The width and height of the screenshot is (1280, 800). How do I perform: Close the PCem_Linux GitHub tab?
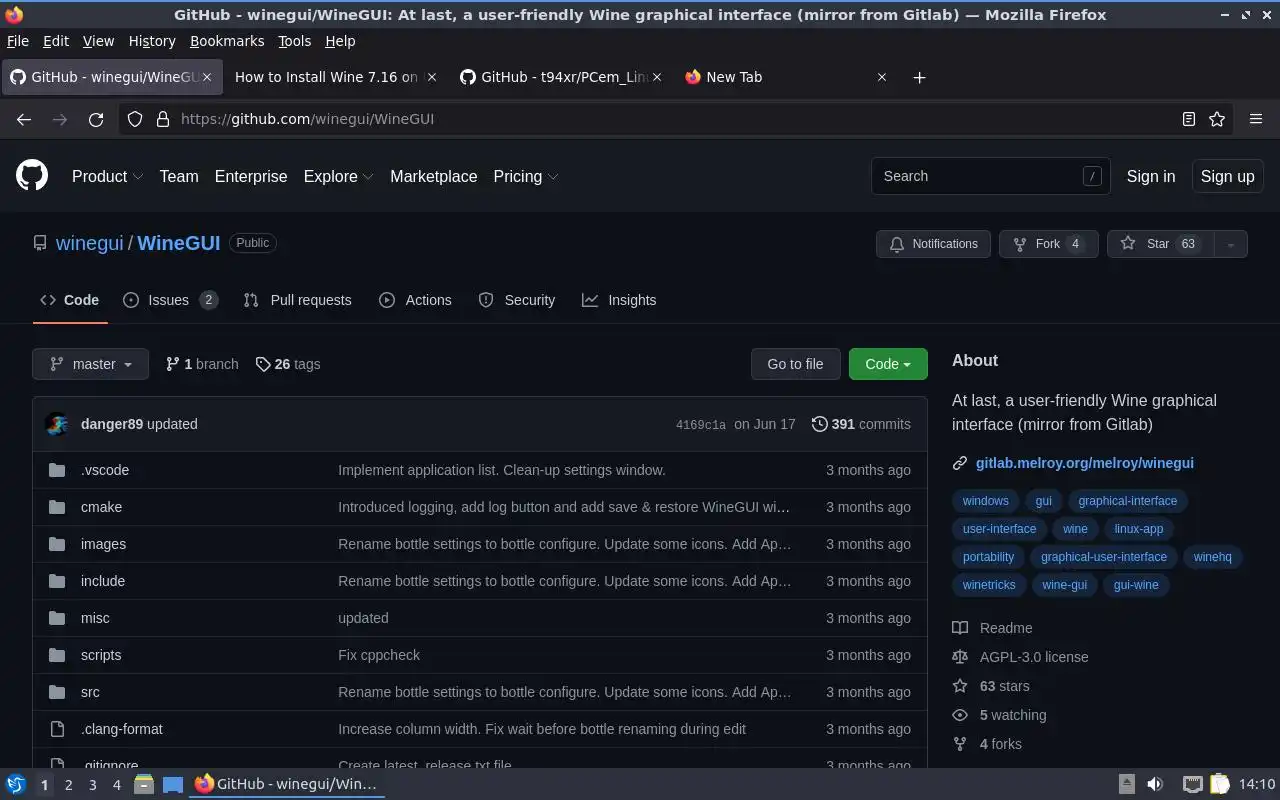coord(657,77)
